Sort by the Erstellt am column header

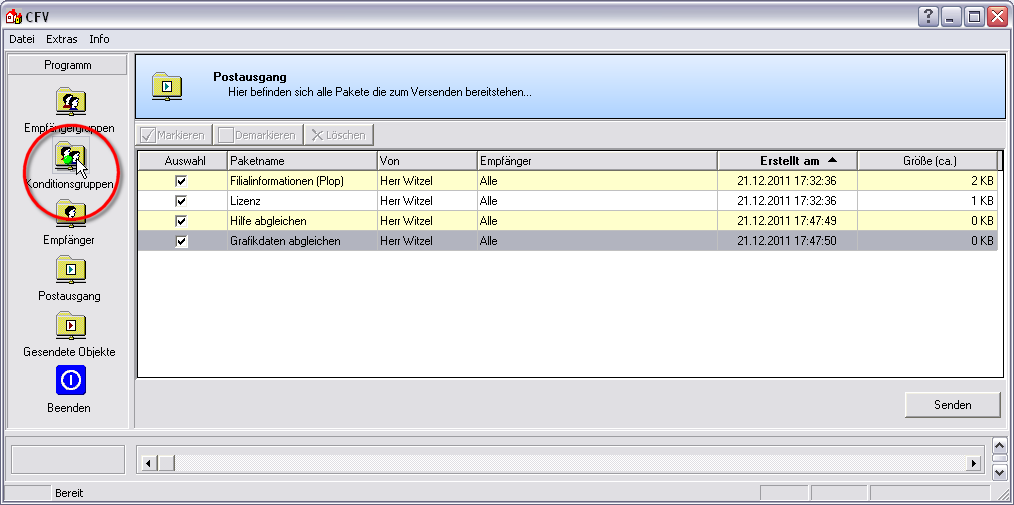(787, 161)
